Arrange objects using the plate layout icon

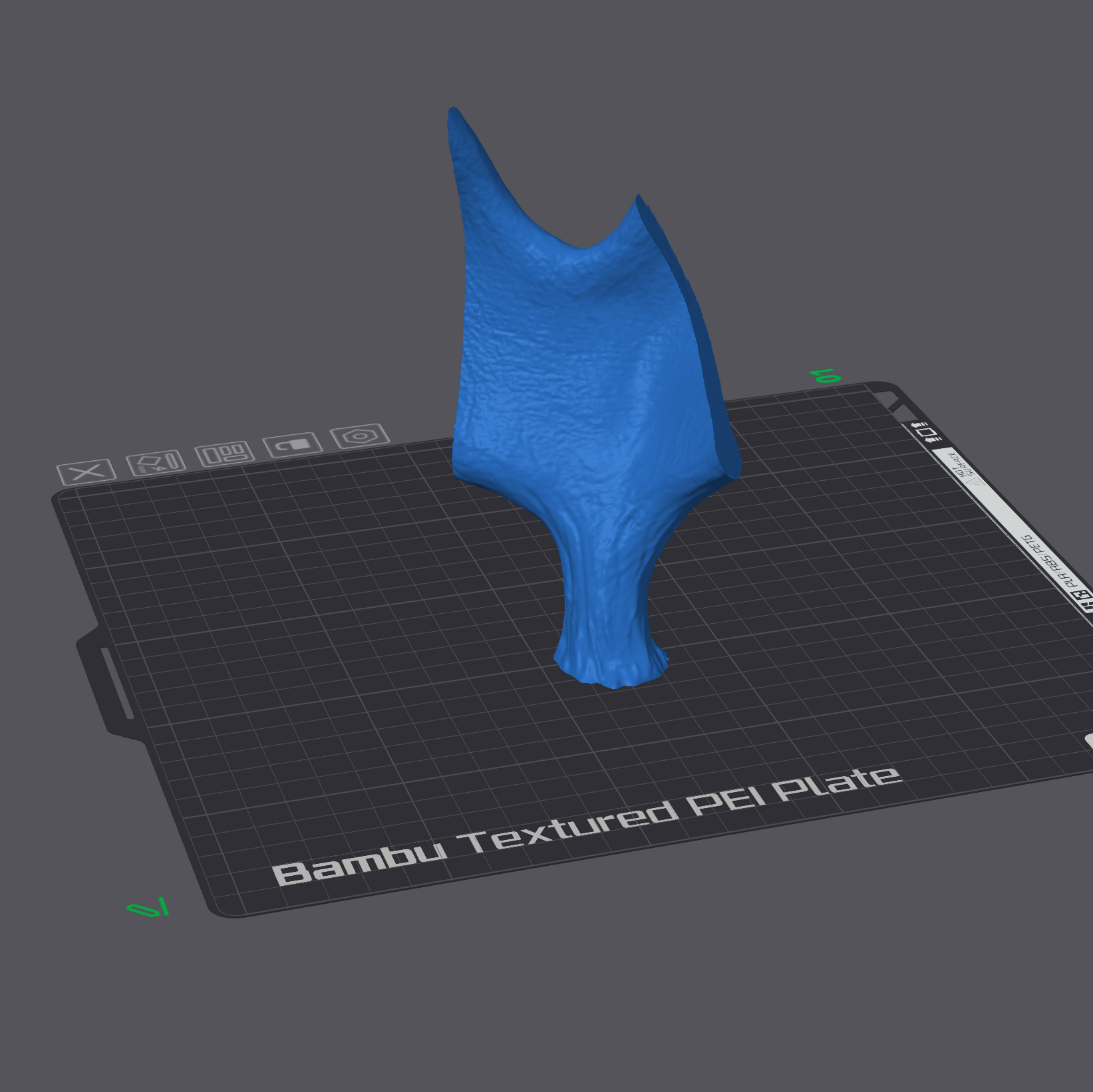point(224,455)
